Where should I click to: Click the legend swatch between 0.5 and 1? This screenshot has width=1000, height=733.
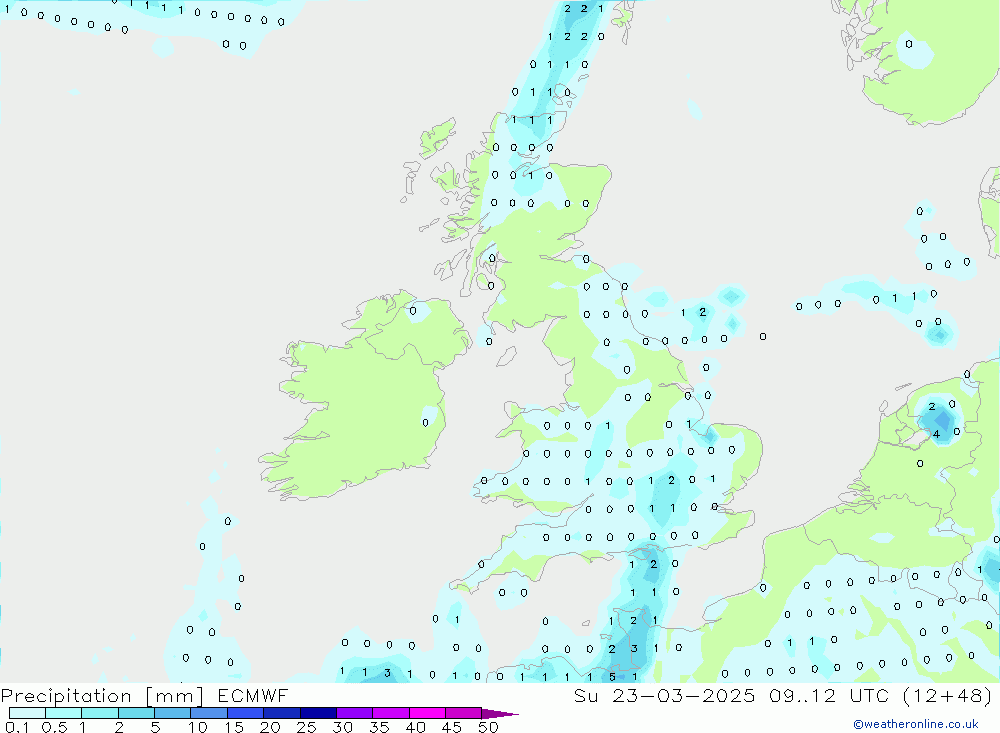64,713
